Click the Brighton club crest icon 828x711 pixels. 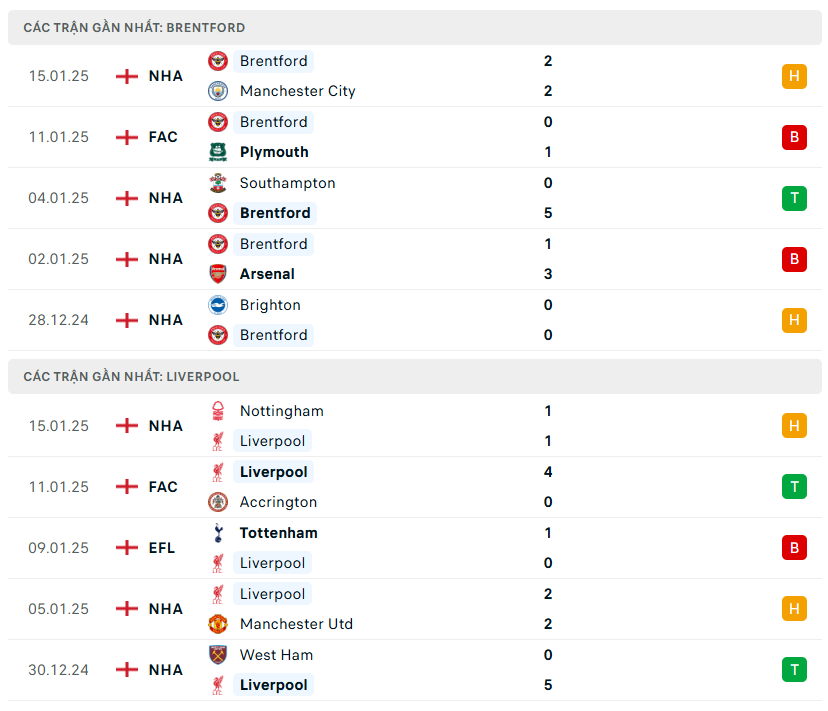(218, 305)
